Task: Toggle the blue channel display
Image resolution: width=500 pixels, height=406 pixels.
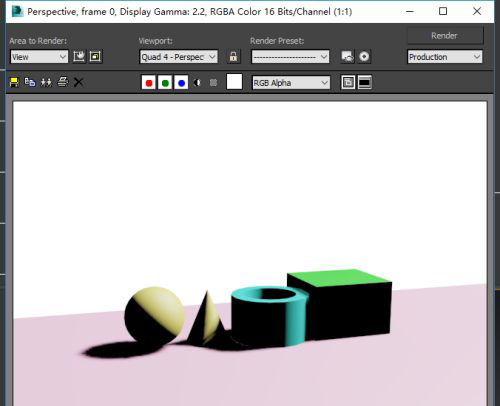Action: coord(181,83)
